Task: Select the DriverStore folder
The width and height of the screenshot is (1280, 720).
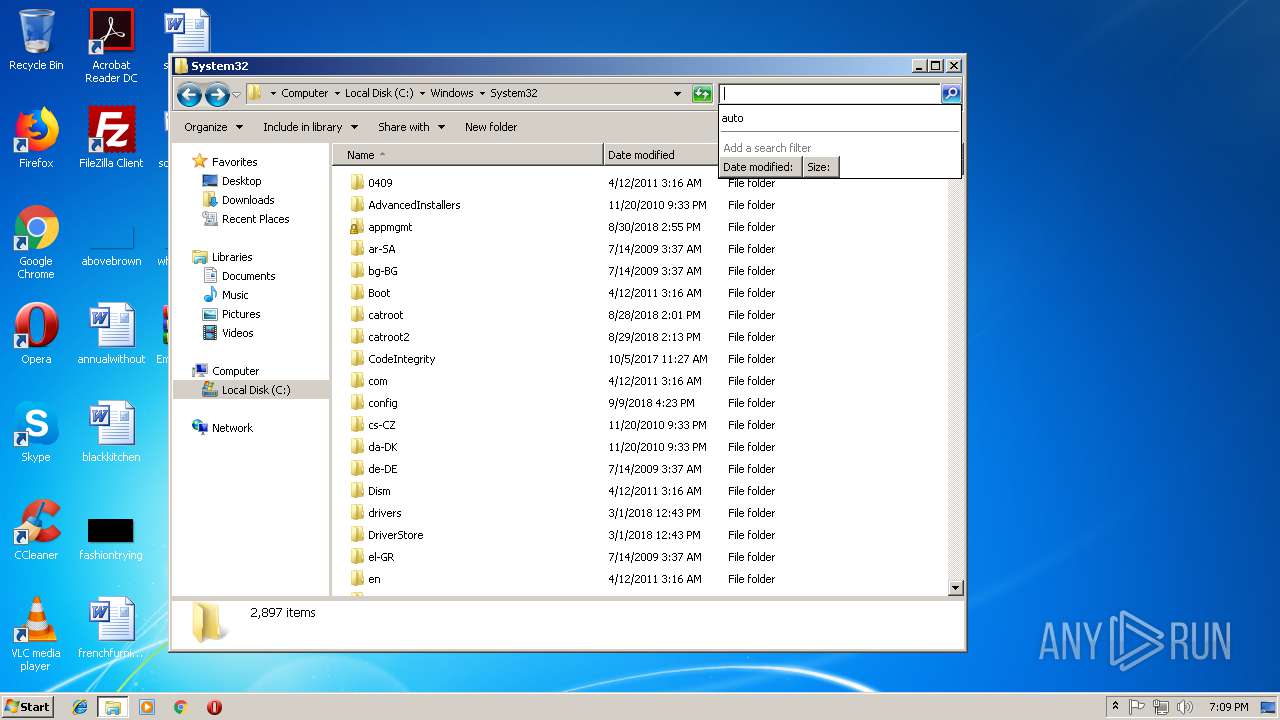Action: pos(395,535)
